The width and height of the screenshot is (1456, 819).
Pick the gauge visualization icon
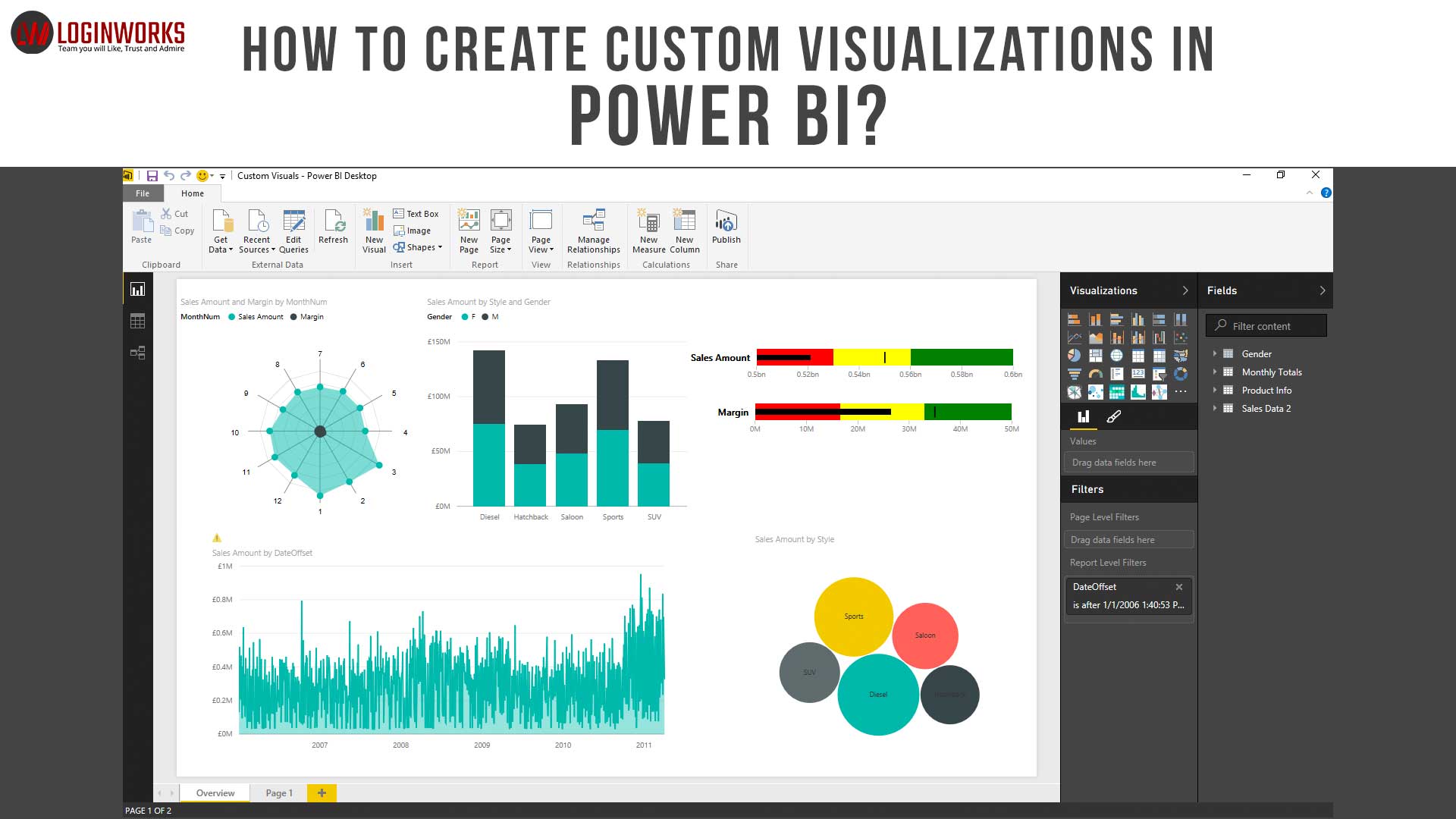(x=1095, y=373)
